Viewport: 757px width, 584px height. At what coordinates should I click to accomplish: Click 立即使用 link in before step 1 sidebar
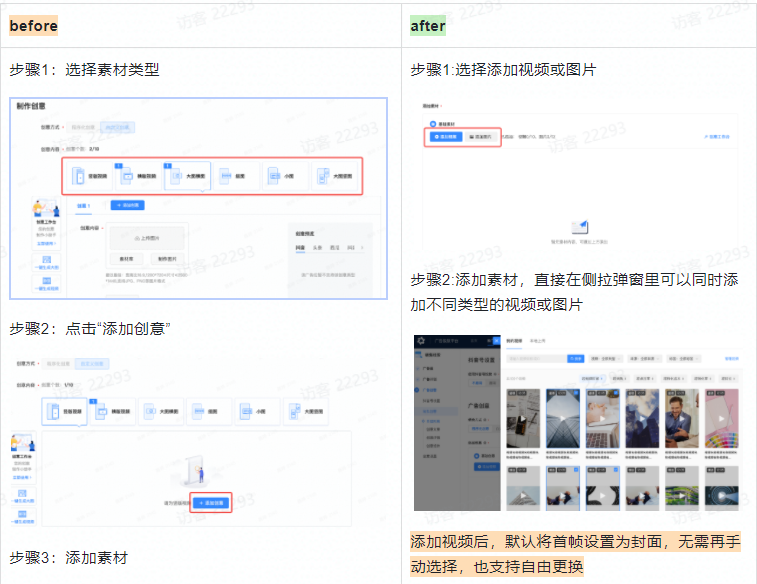[46, 244]
